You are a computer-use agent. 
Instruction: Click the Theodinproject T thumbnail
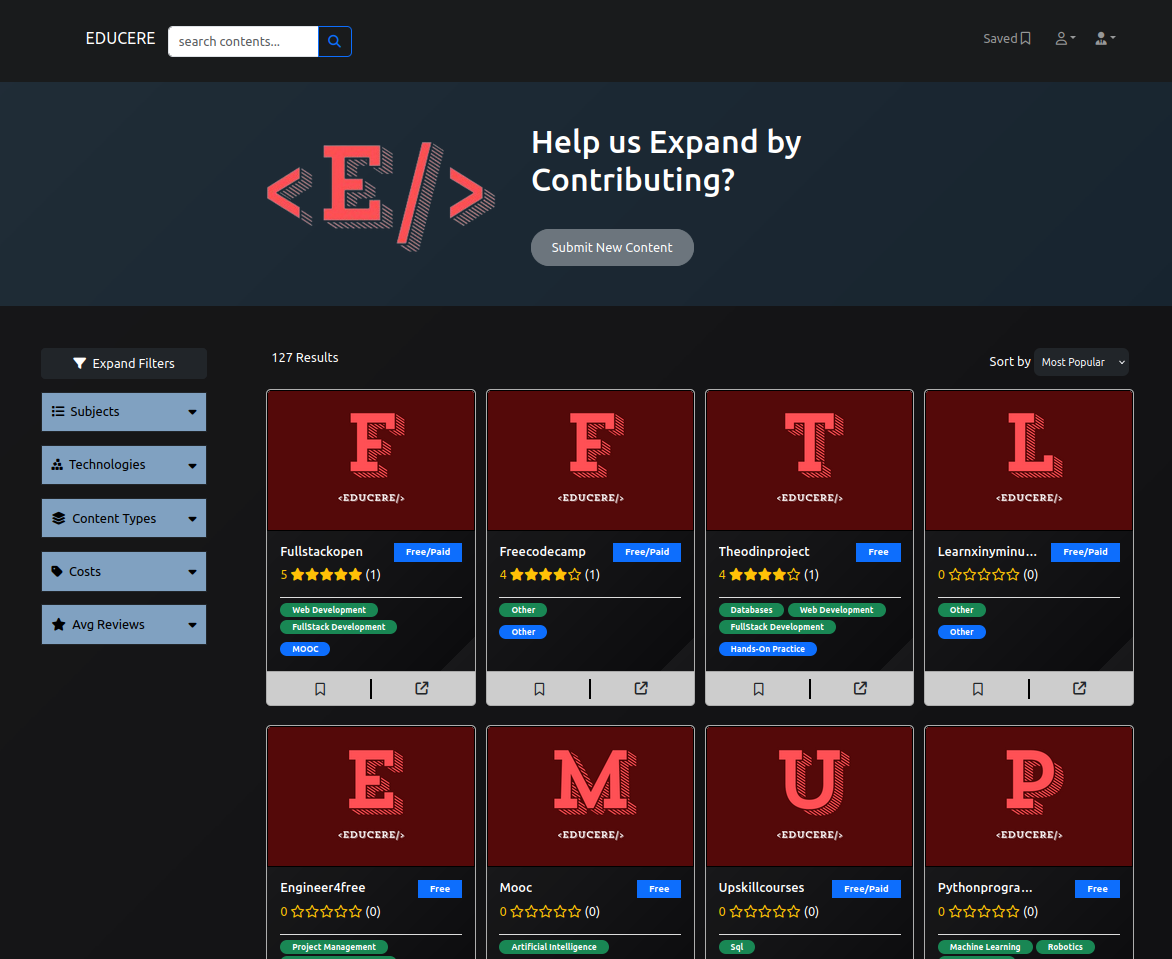click(x=809, y=460)
